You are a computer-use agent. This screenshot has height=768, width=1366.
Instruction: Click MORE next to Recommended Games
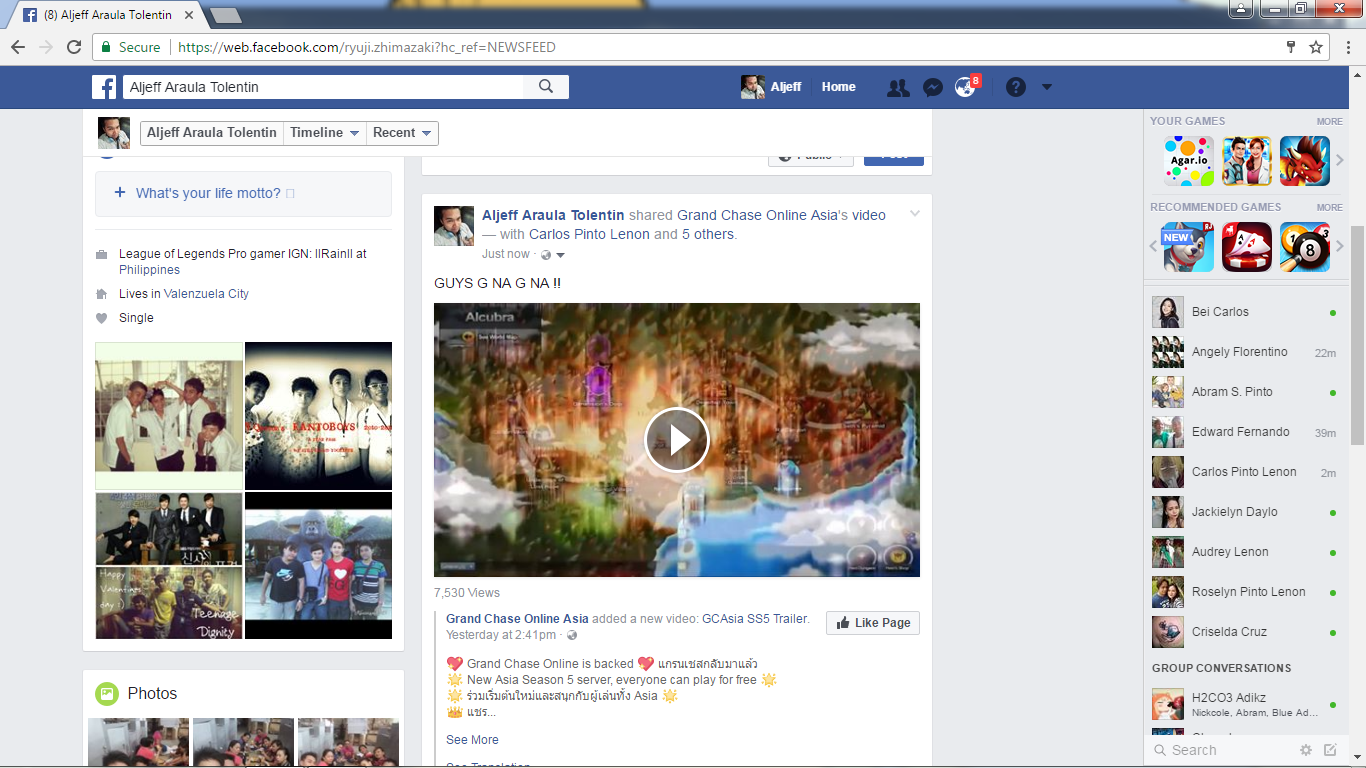[1329, 208]
